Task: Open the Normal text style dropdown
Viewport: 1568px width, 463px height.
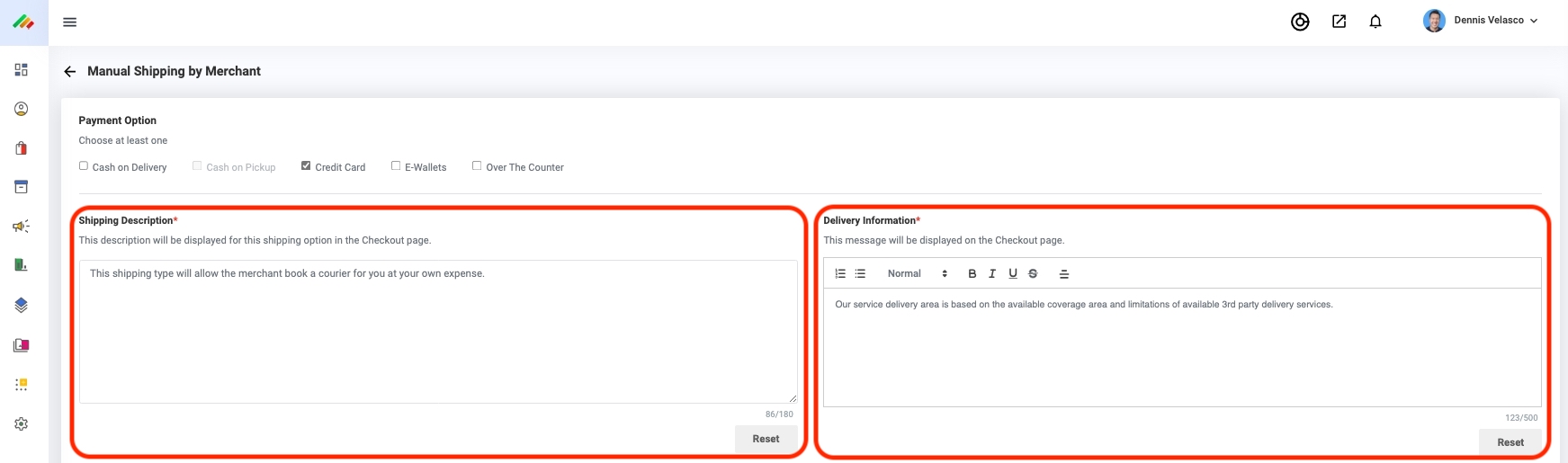Action: tap(917, 274)
